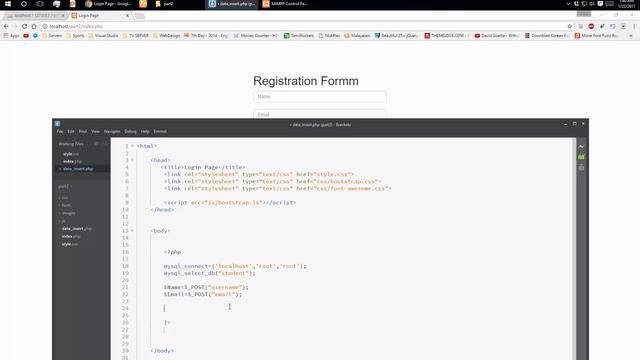The height and width of the screenshot is (360, 640).
Task: Close the Login Page browser tab
Action: (127, 16)
